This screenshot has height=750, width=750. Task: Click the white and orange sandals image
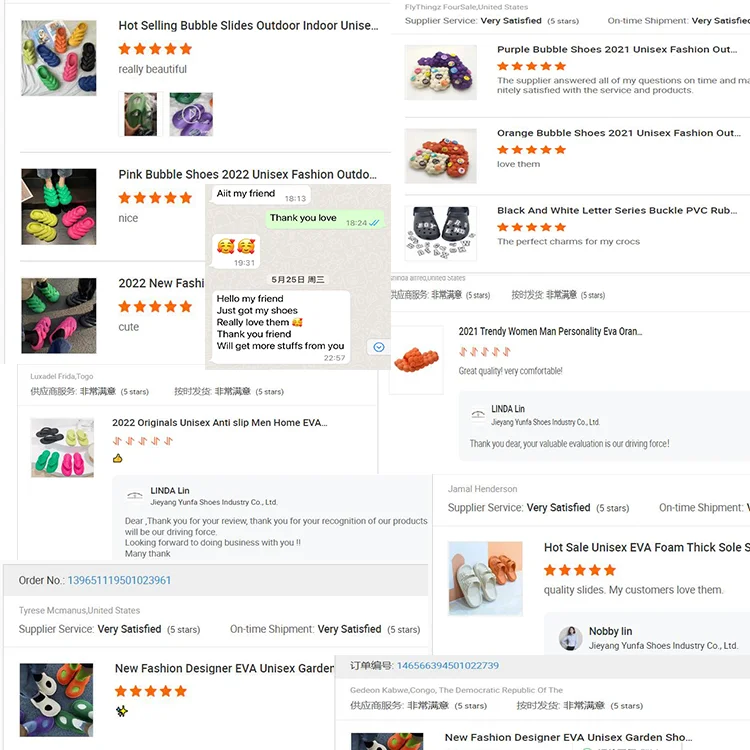485,578
